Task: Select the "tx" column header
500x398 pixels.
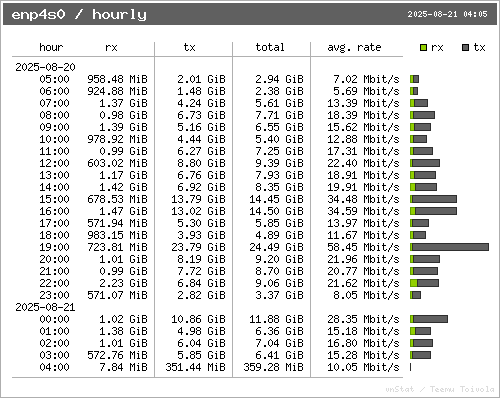Action: click(x=189, y=47)
